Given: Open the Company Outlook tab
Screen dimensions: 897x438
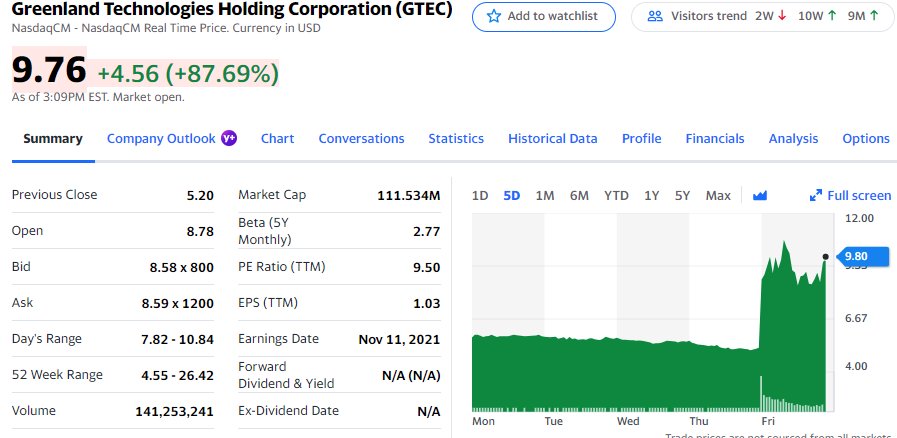Looking at the screenshot, I should pos(161,138).
